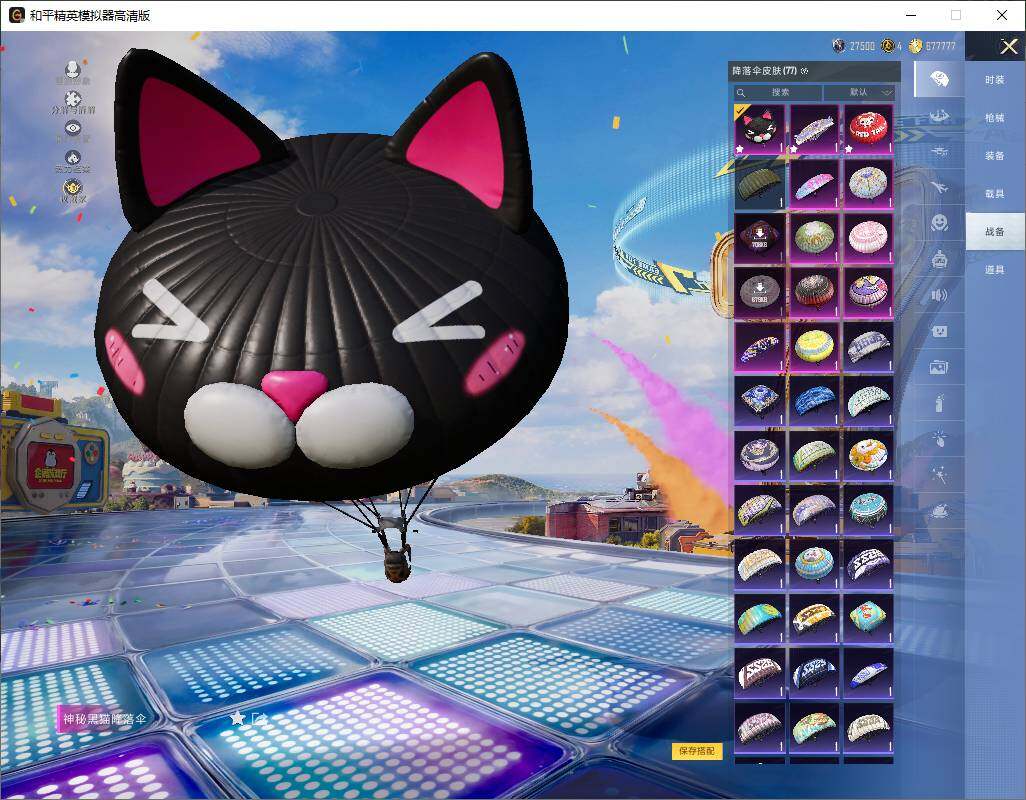
Task: Click the drone category icon
Action: coord(939,152)
